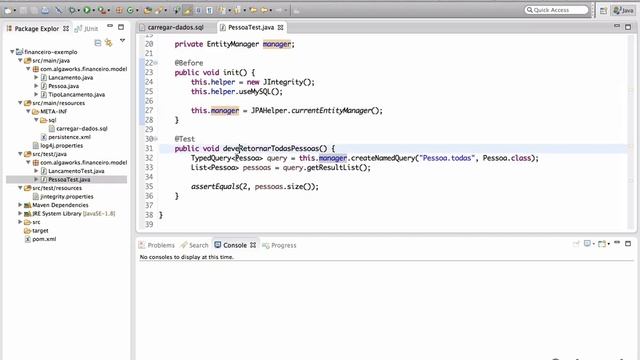640x360 pixels.
Task: Collapse All in Package Explorer
Action: point(98,42)
